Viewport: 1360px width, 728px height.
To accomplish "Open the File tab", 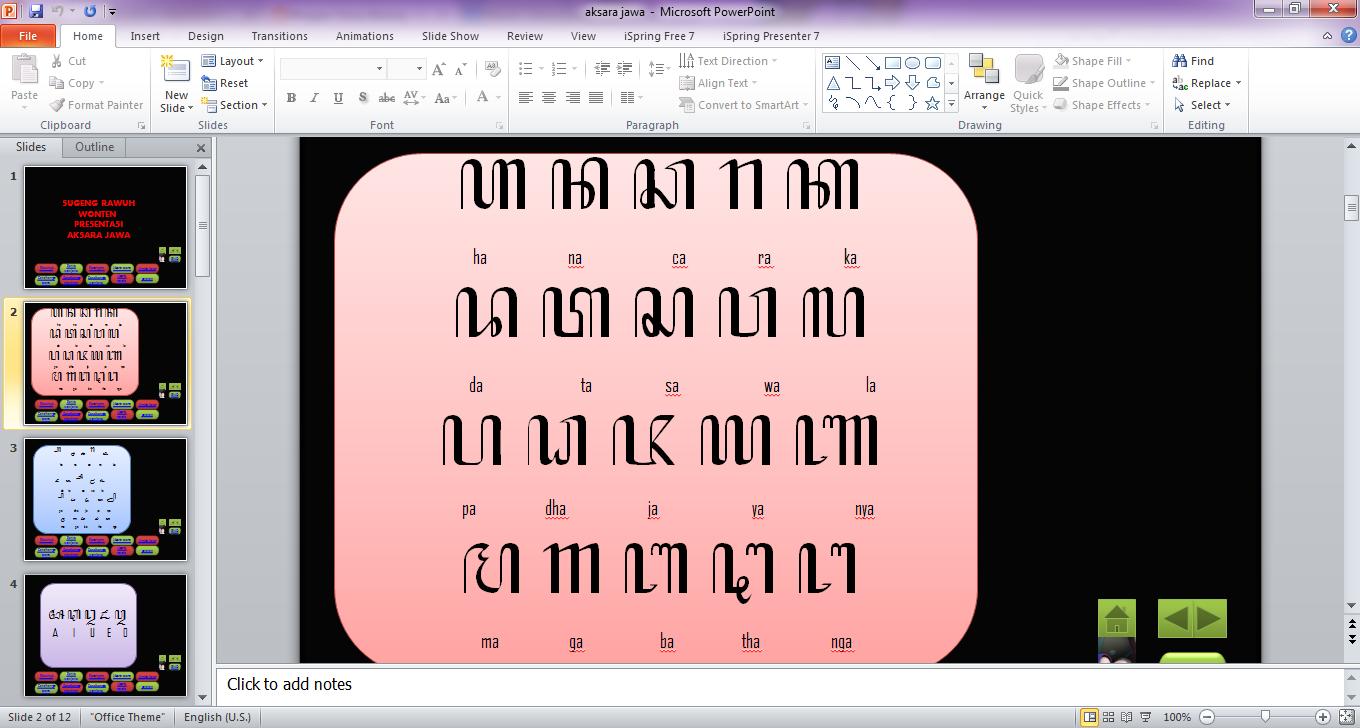I will click(x=28, y=36).
